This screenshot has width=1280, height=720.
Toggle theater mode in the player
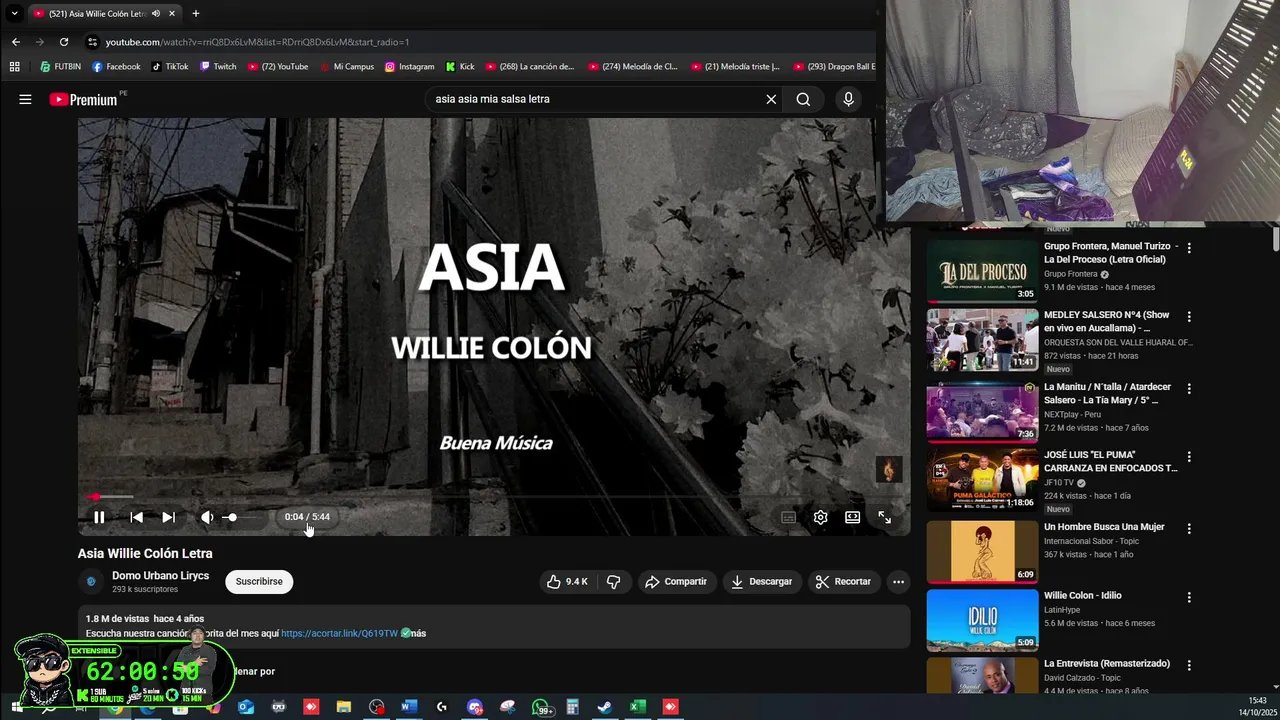click(x=852, y=517)
